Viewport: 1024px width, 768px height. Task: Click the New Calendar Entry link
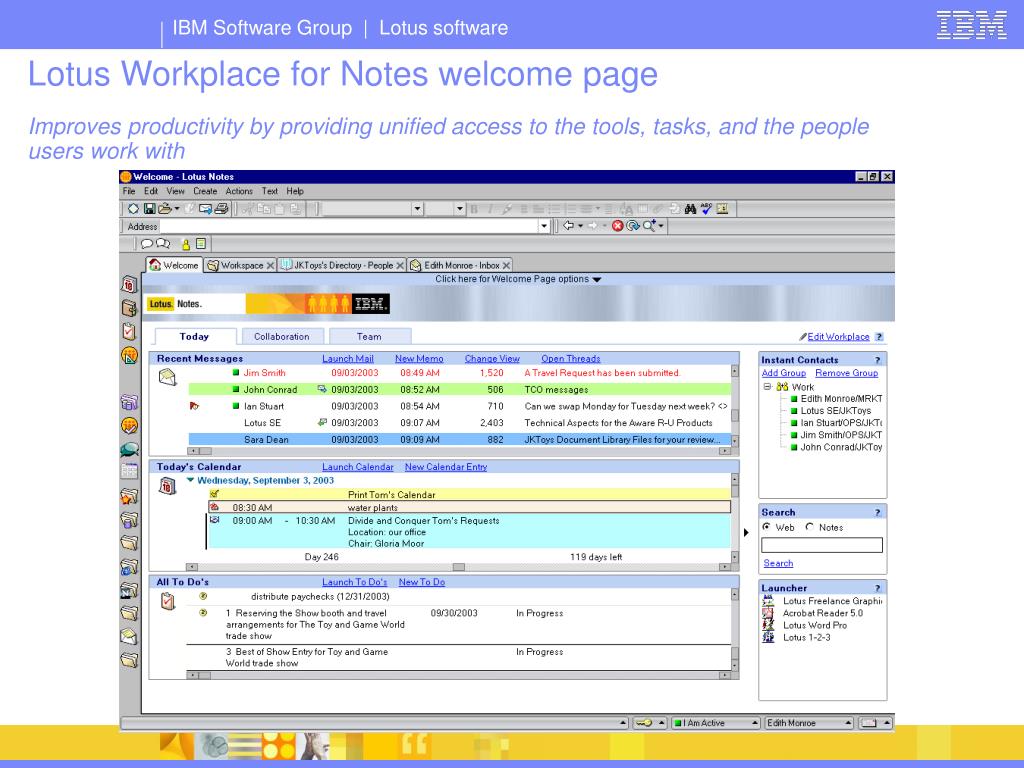tap(446, 467)
